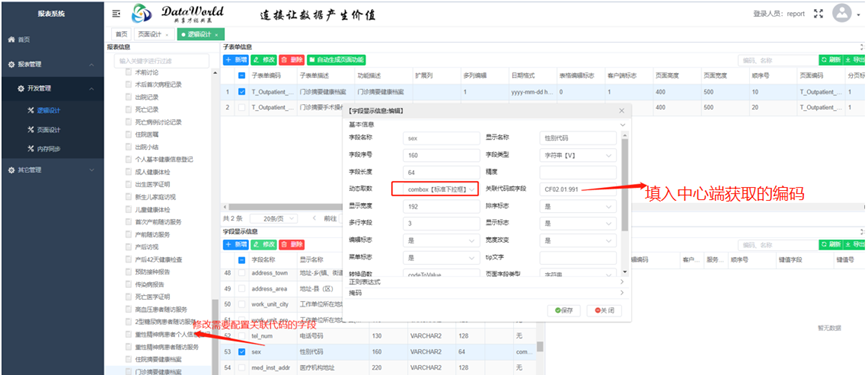The image size is (868, 375).
Task: Check the address_area row checkbox
Action: tap(241, 289)
